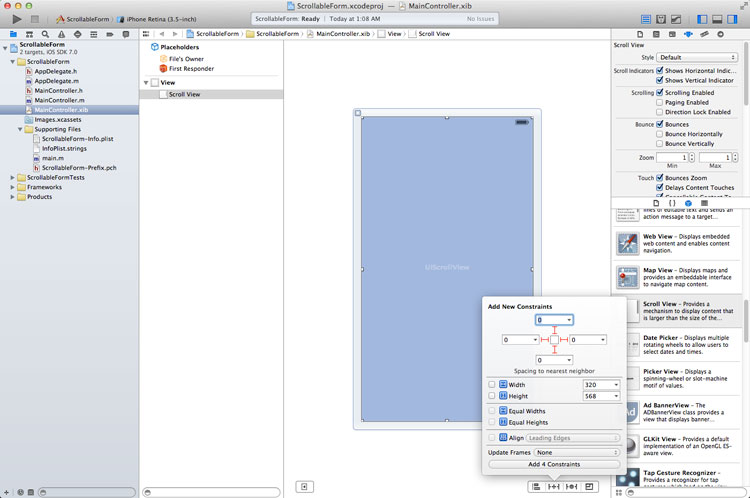Check the Width constraint checkbox
The image size is (750, 498).
click(492, 384)
